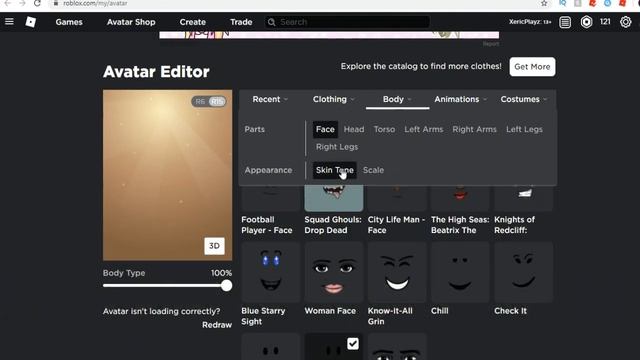Viewport: 640px width, 360px height.
Task: Click the Football Player - Face label
Action: pos(267,225)
